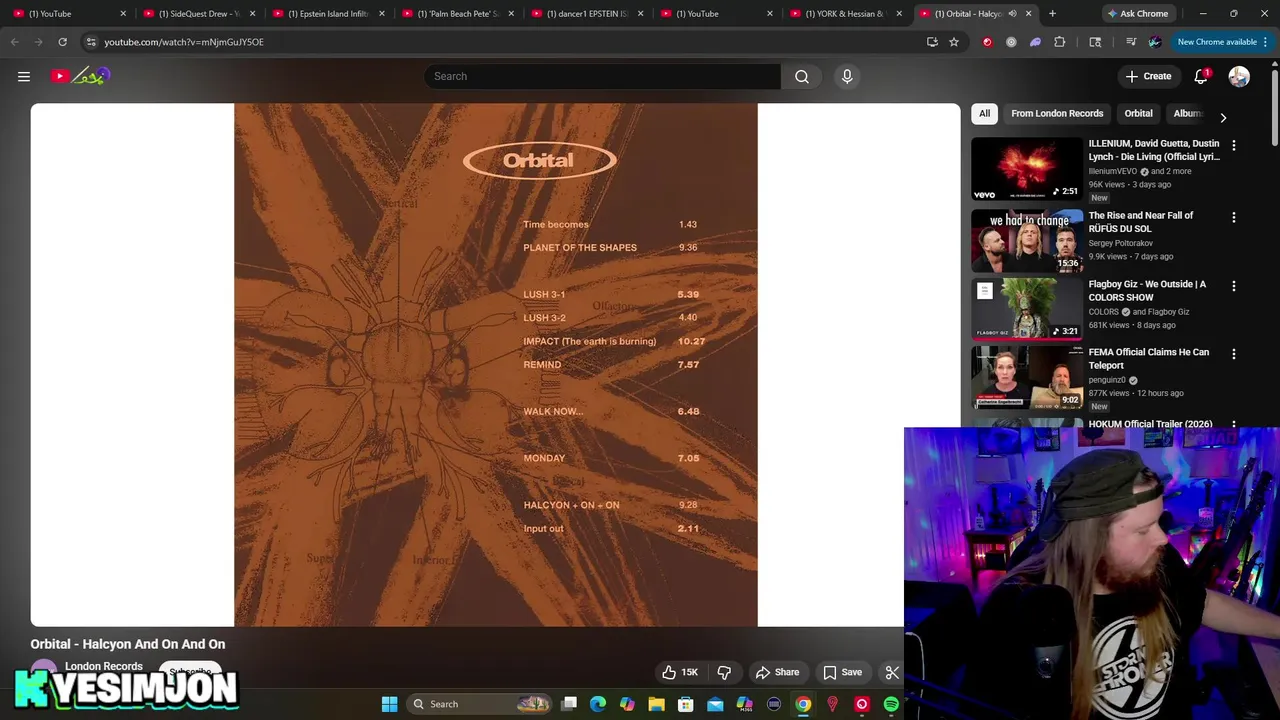Screen dimensions: 1280x720
Task: Mute the Orbital tab audio icon
Action: 1012,14
